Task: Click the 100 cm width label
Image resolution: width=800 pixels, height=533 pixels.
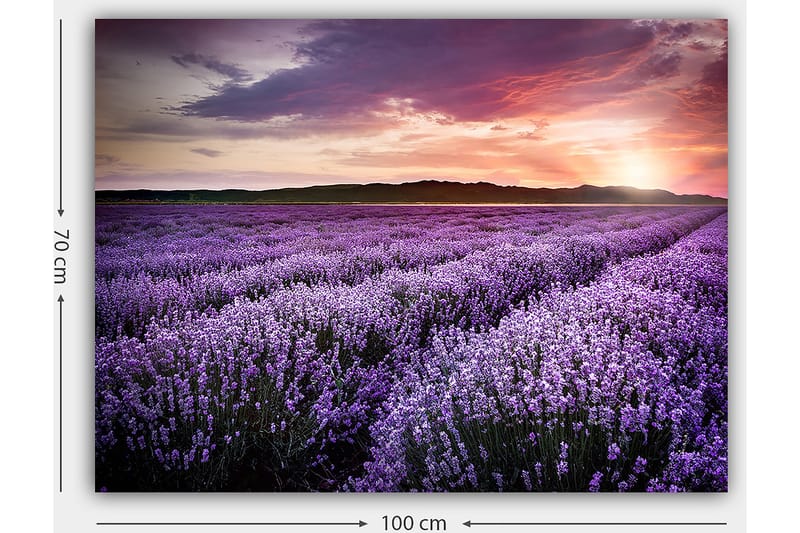Action: 413,523
